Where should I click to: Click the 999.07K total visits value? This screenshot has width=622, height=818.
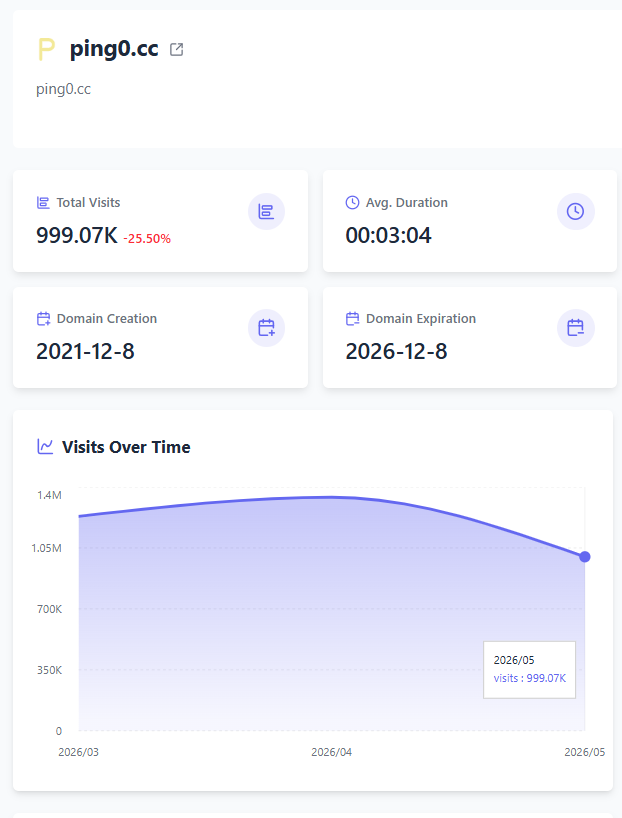(x=77, y=235)
